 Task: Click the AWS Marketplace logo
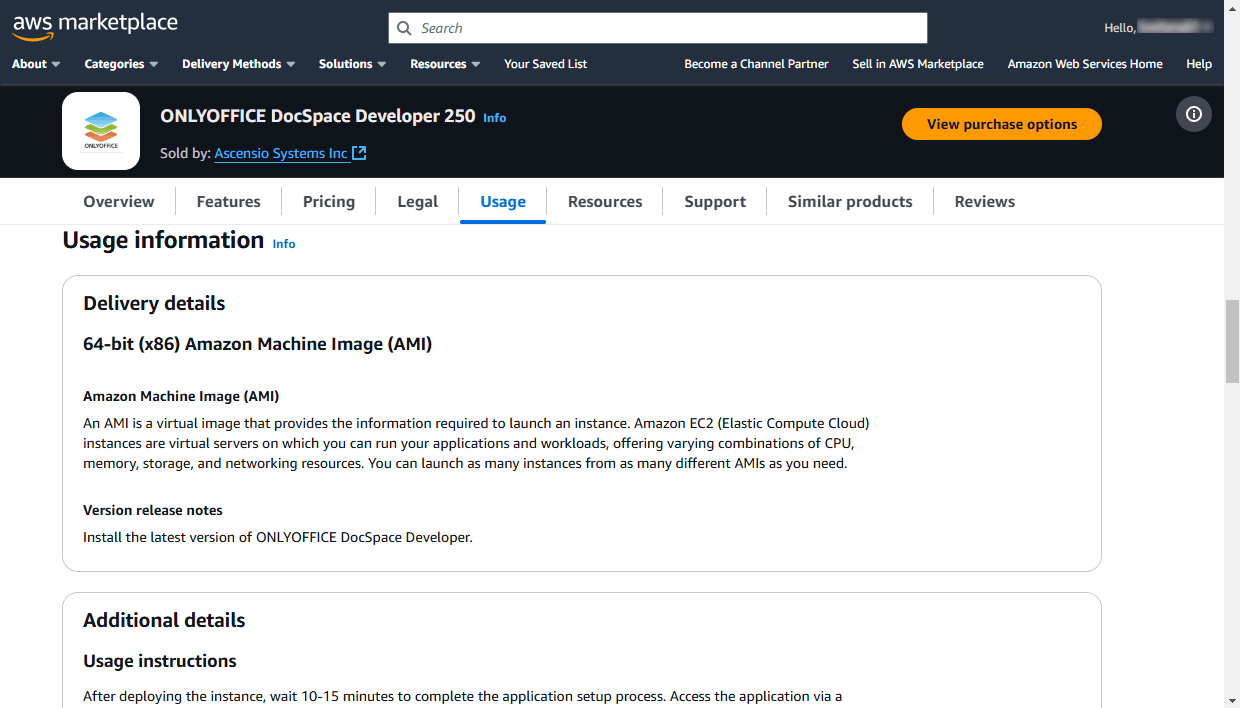pos(95,26)
